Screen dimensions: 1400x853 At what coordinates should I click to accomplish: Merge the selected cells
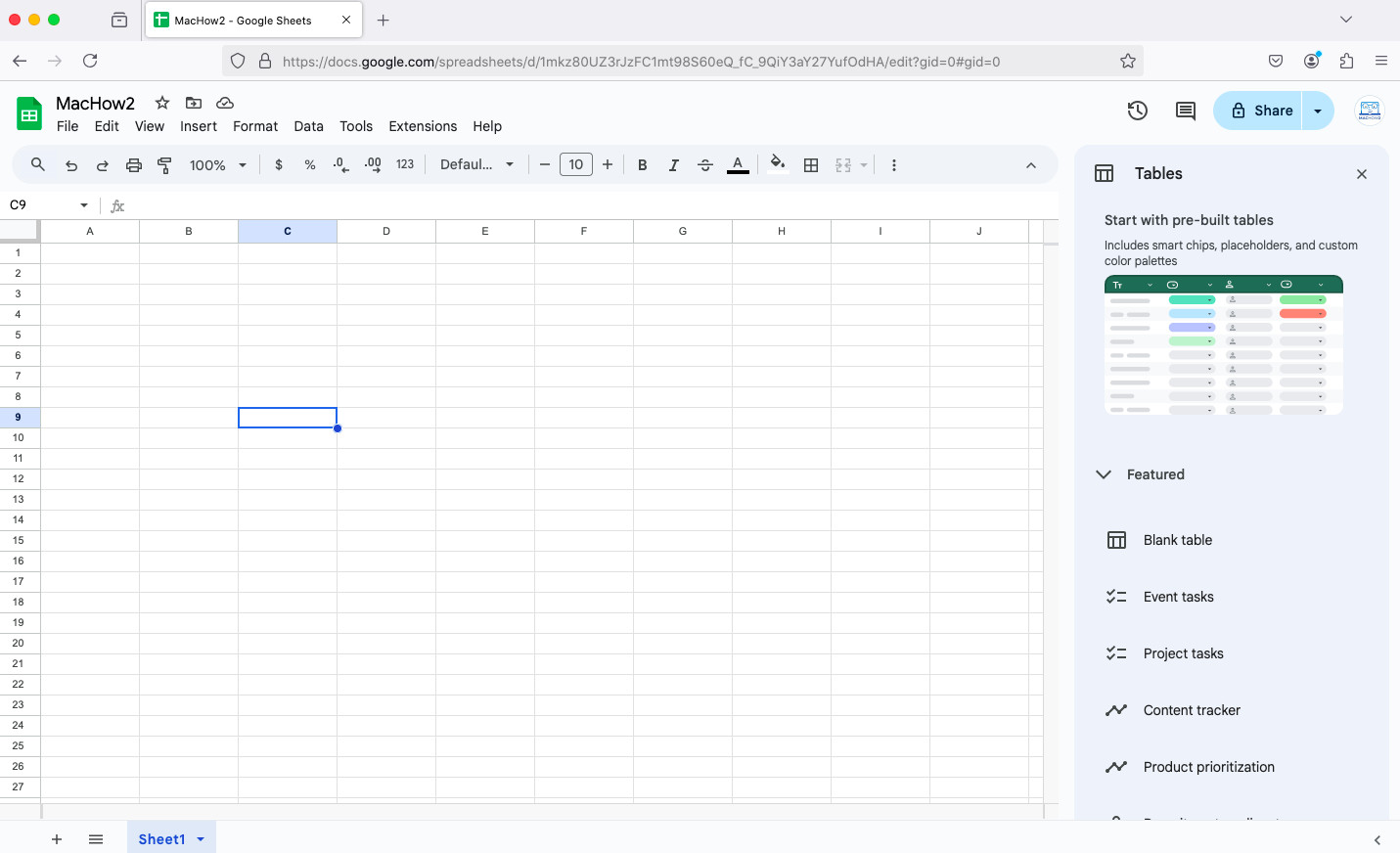[843, 164]
